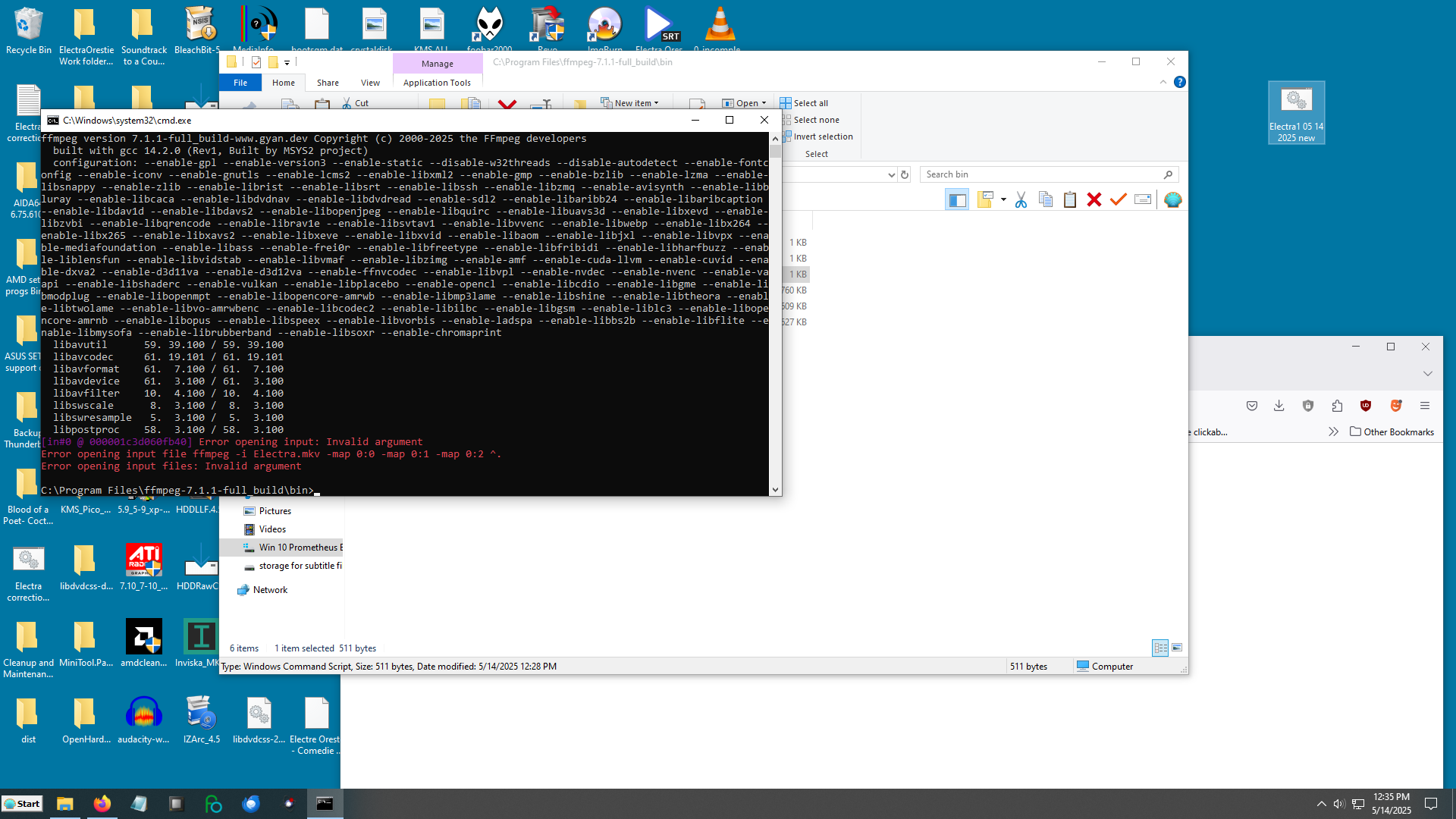Switch to the Home ribbon tab
The image size is (1456, 819).
click(284, 83)
